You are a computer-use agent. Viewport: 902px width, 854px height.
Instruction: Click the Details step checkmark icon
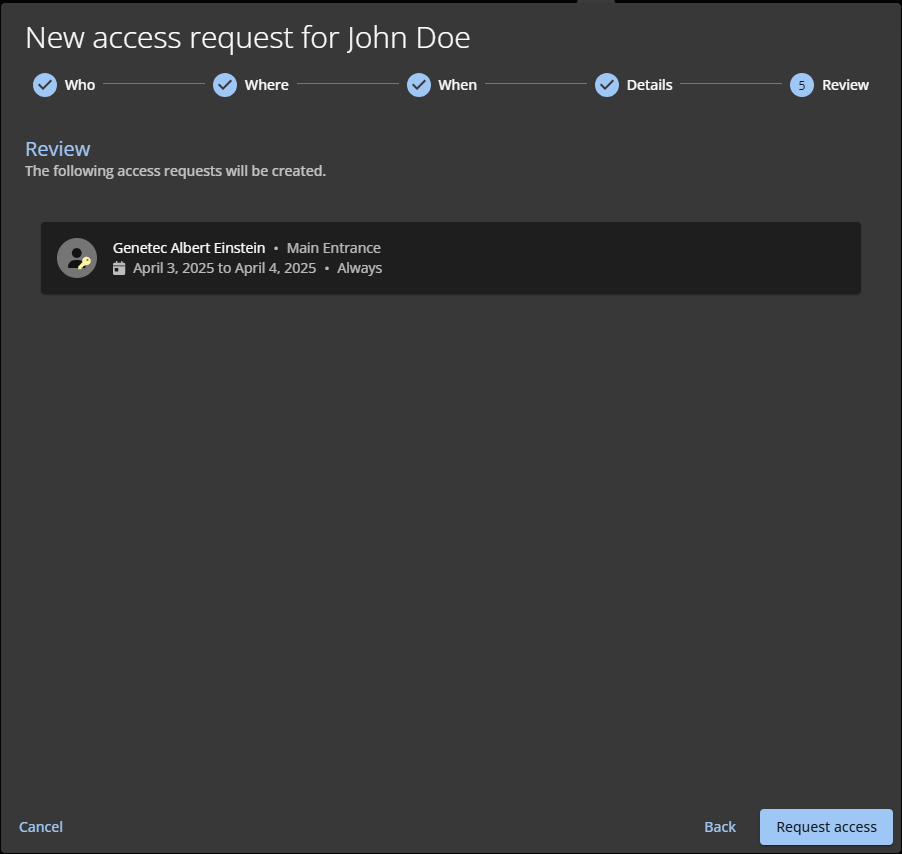(607, 85)
